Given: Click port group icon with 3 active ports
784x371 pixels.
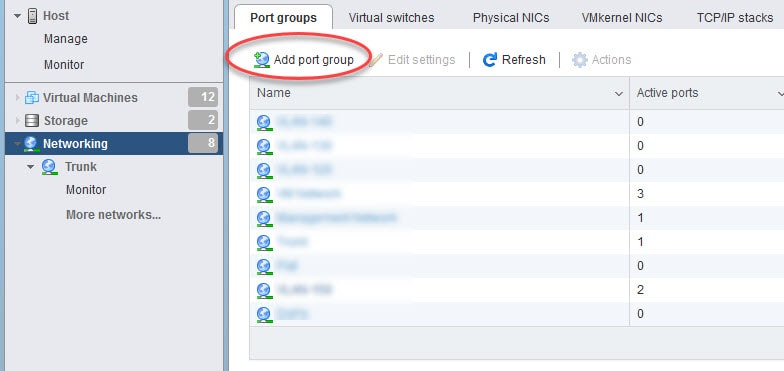Looking at the screenshot, I should [264, 194].
